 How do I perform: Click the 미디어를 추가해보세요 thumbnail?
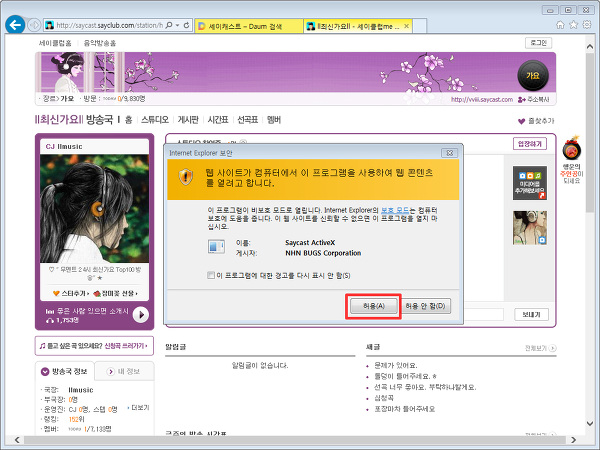(530, 183)
